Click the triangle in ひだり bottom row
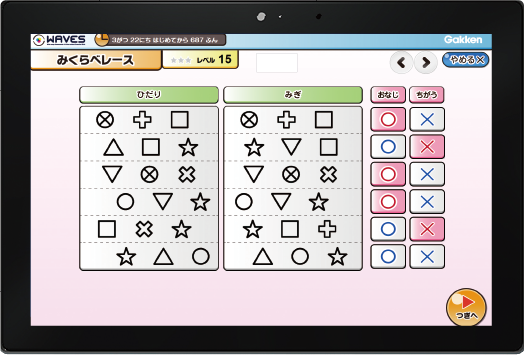 (x=163, y=257)
